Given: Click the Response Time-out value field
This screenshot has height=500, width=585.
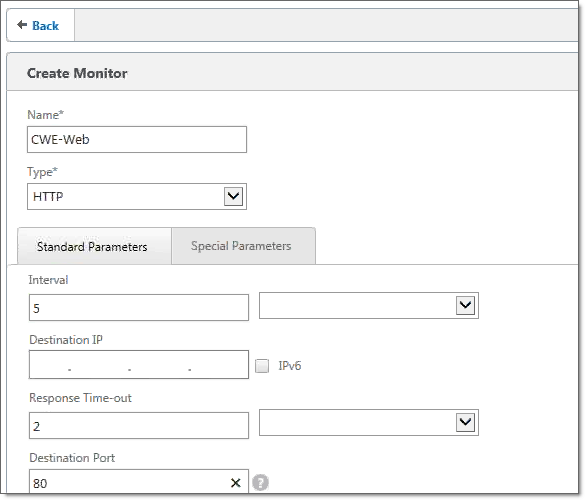Looking at the screenshot, I should [139, 425].
